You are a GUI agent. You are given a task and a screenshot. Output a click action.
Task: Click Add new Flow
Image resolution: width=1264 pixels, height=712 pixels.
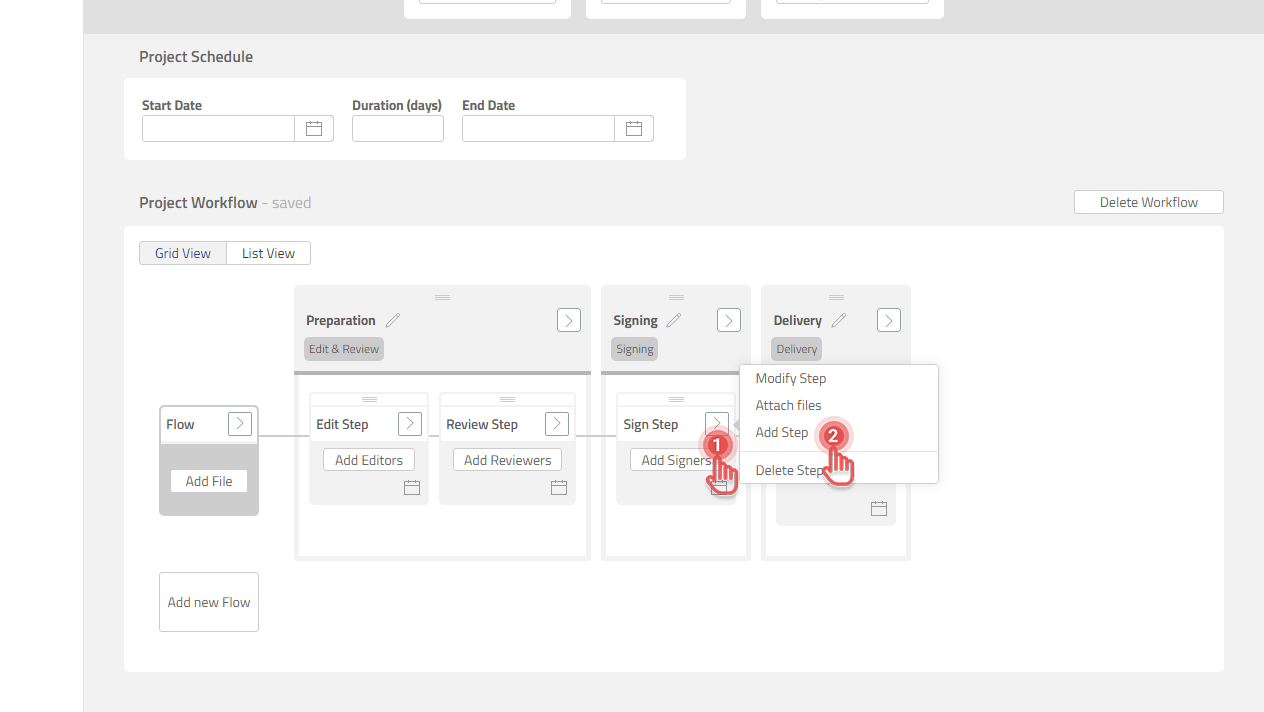click(x=208, y=601)
